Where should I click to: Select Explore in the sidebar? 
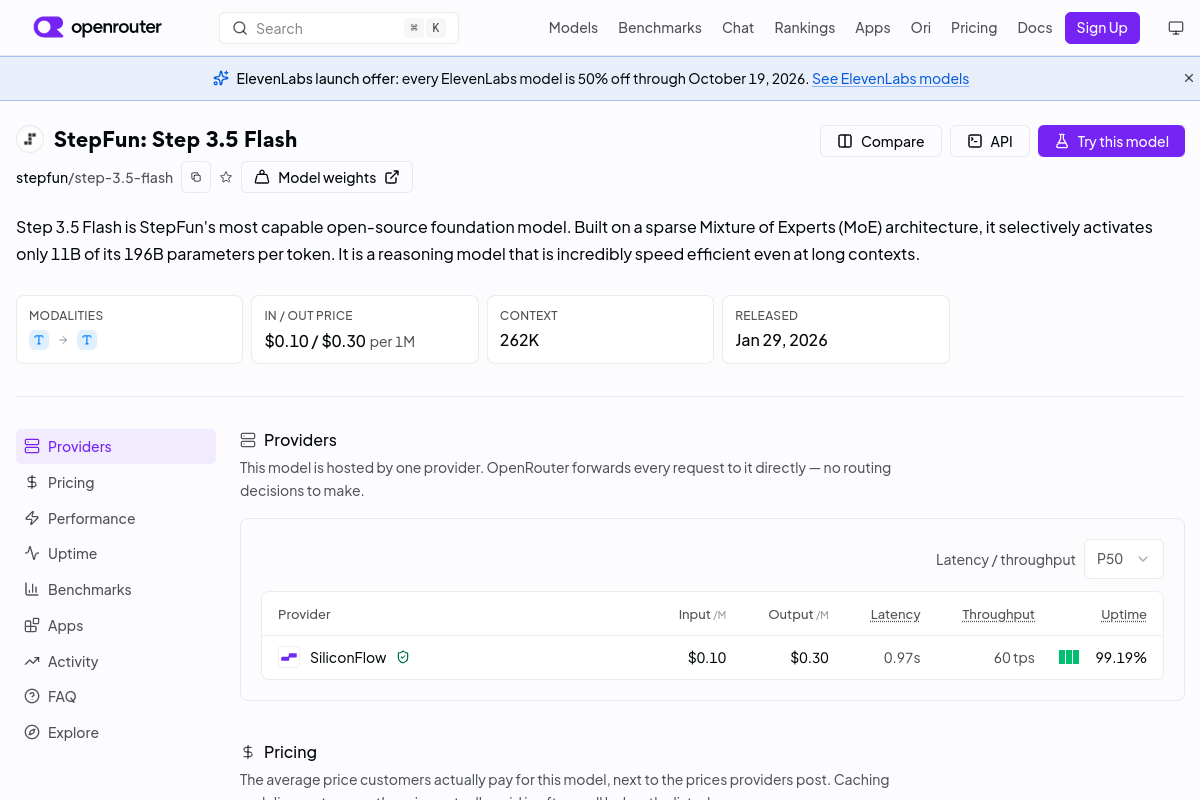point(116,732)
